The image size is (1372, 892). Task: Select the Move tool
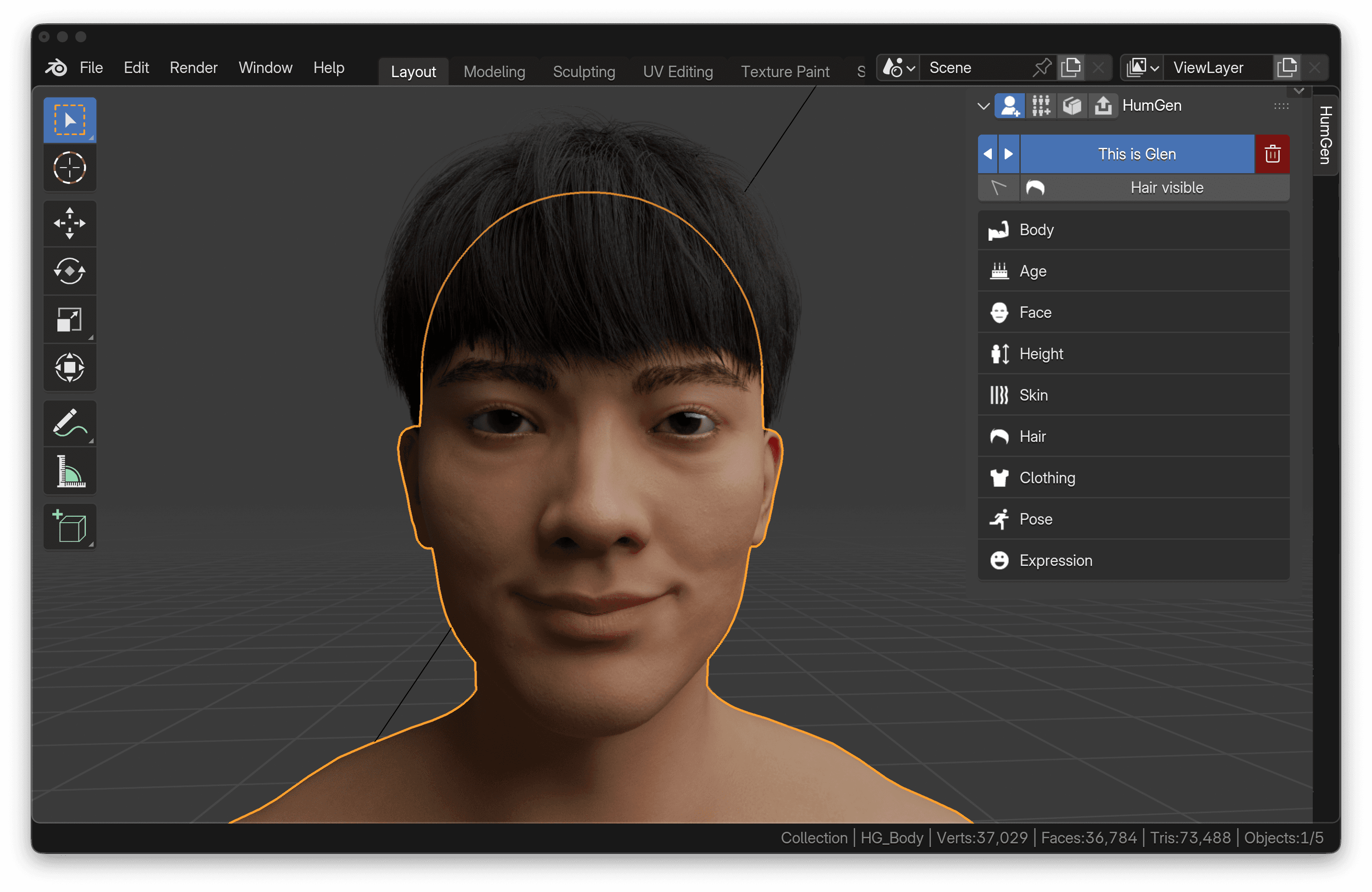pos(70,223)
